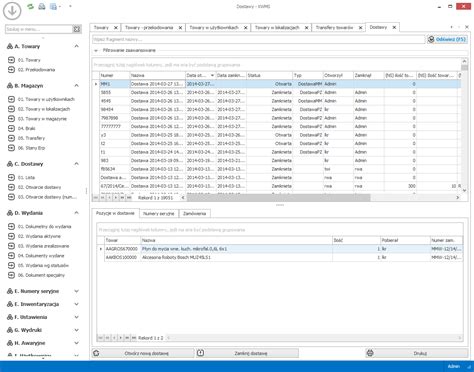Click icon next to '04. Dokumenty wydane'
Viewport: 474px width, 372px height.
[x=11, y=256]
